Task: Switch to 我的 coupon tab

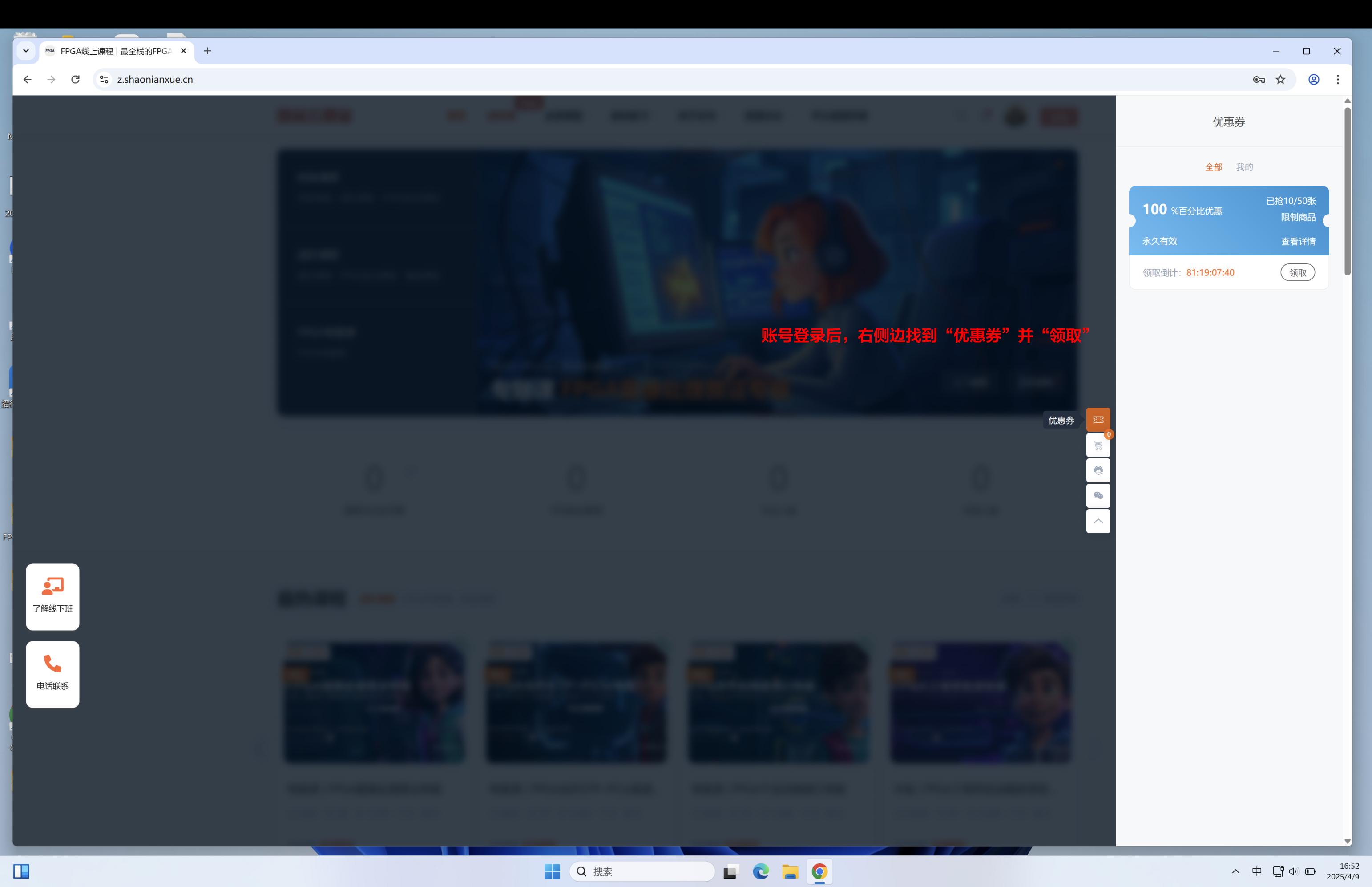Action: [1244, 167]
